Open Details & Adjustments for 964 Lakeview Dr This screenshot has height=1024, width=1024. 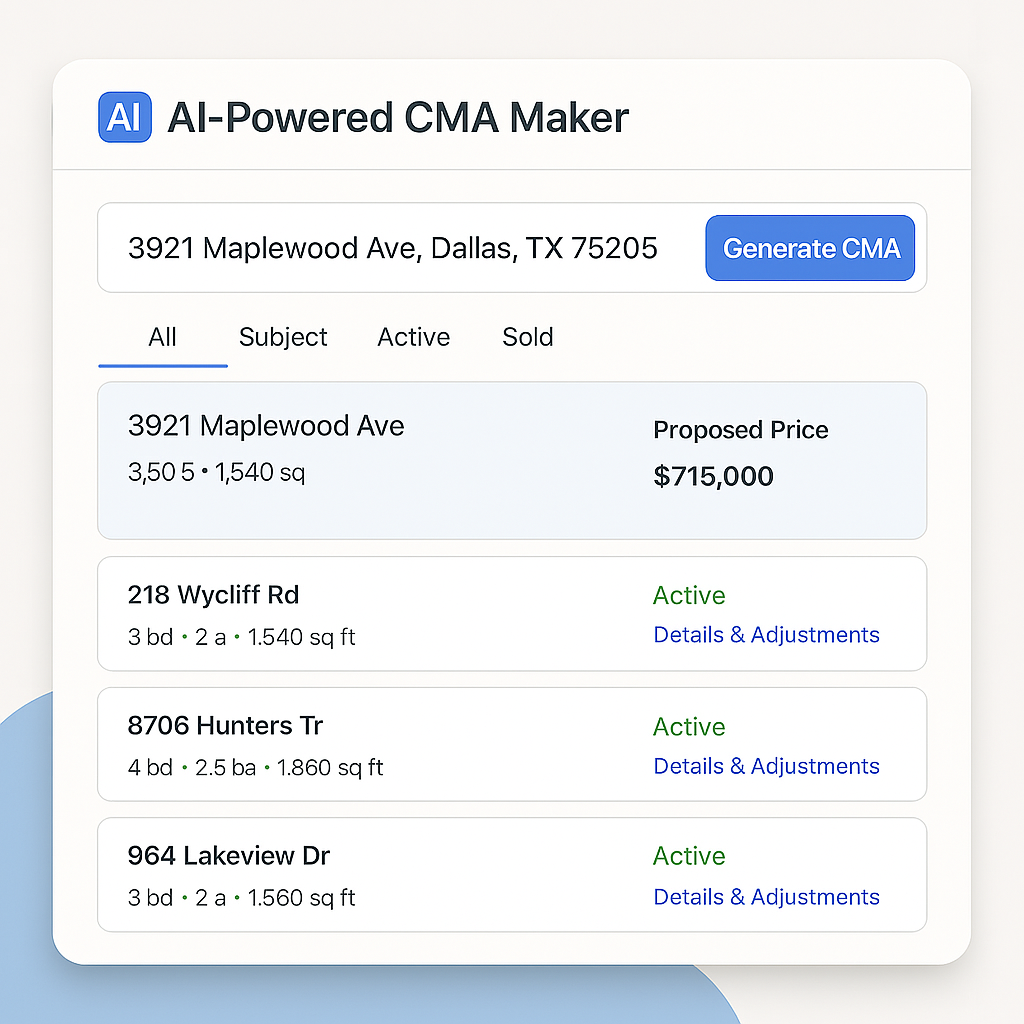click(766, 897)
